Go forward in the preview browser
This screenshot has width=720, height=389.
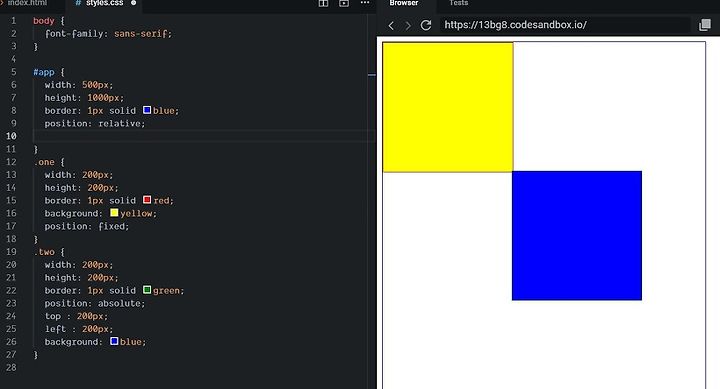tap(408, 25)
